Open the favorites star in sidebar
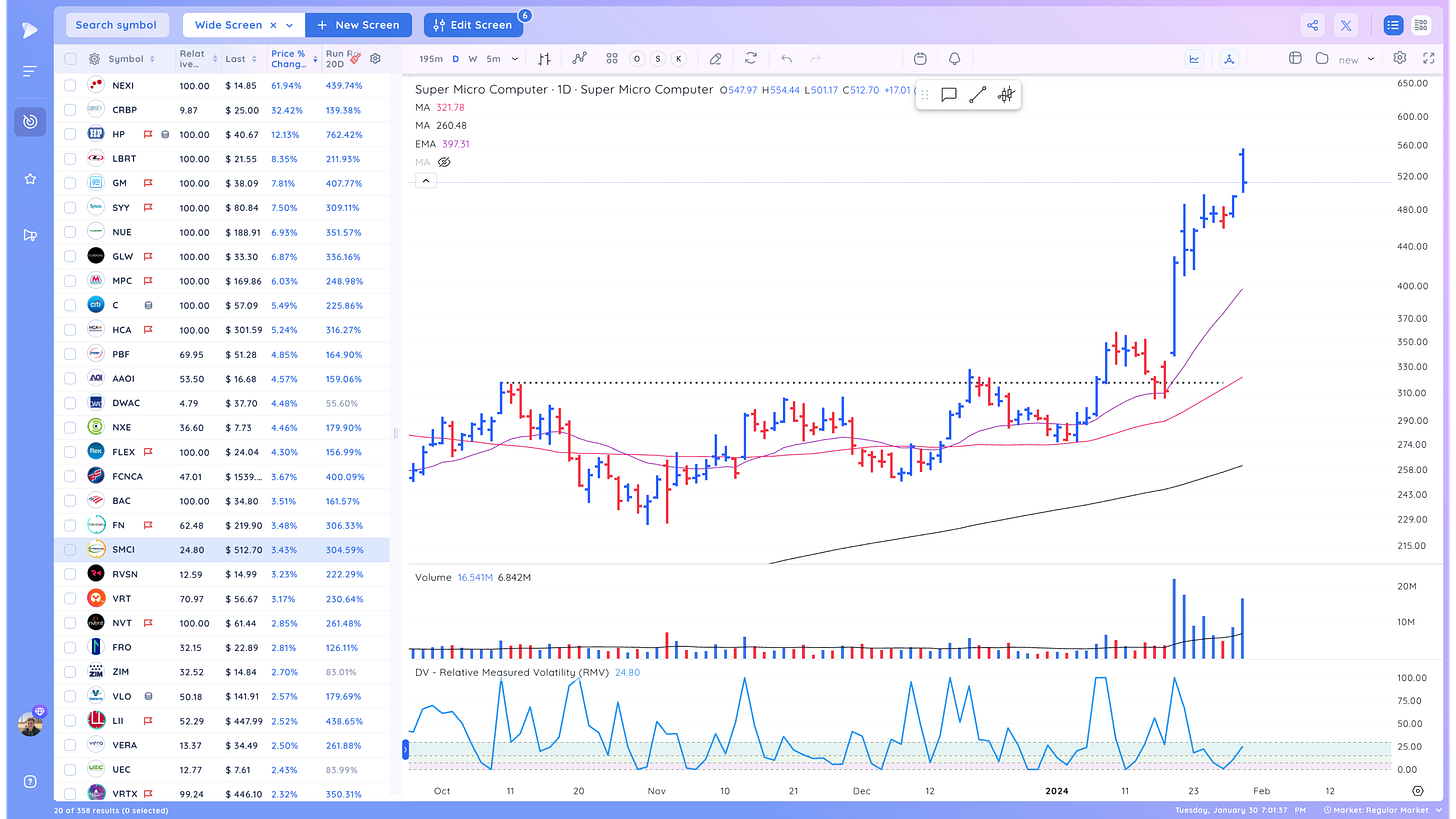The width and height of the screenshot is (1456, 819). 30,179
